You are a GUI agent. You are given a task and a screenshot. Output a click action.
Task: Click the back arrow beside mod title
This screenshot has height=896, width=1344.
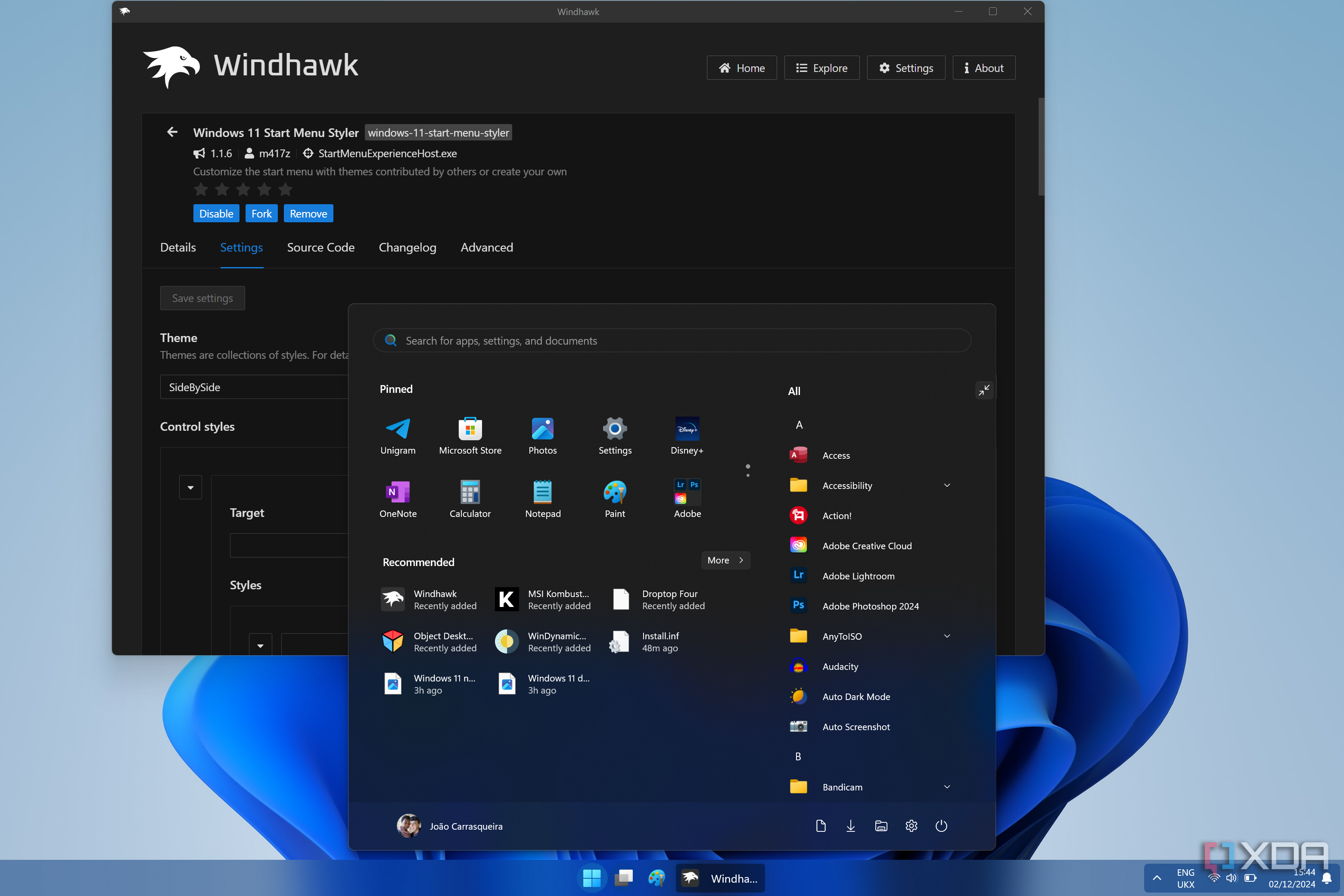(x=172, y=132)
